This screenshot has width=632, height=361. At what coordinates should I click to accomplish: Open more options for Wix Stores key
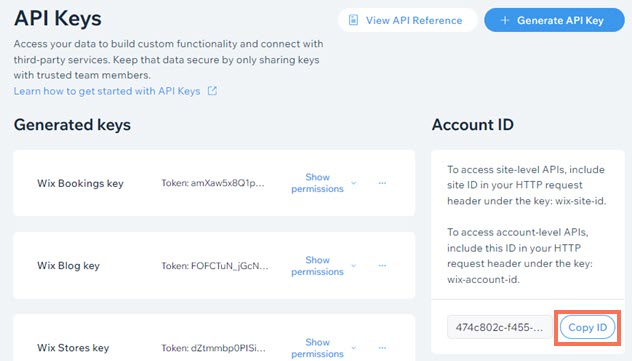coord(382,348)
